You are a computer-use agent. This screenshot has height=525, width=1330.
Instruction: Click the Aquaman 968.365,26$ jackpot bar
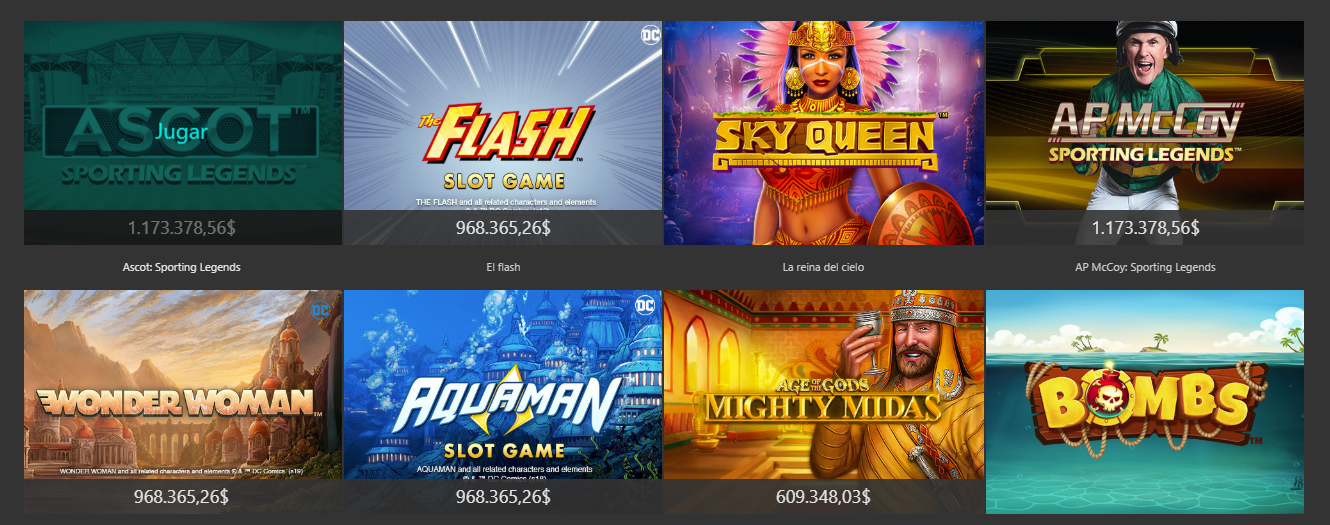(x=503, y=496)
